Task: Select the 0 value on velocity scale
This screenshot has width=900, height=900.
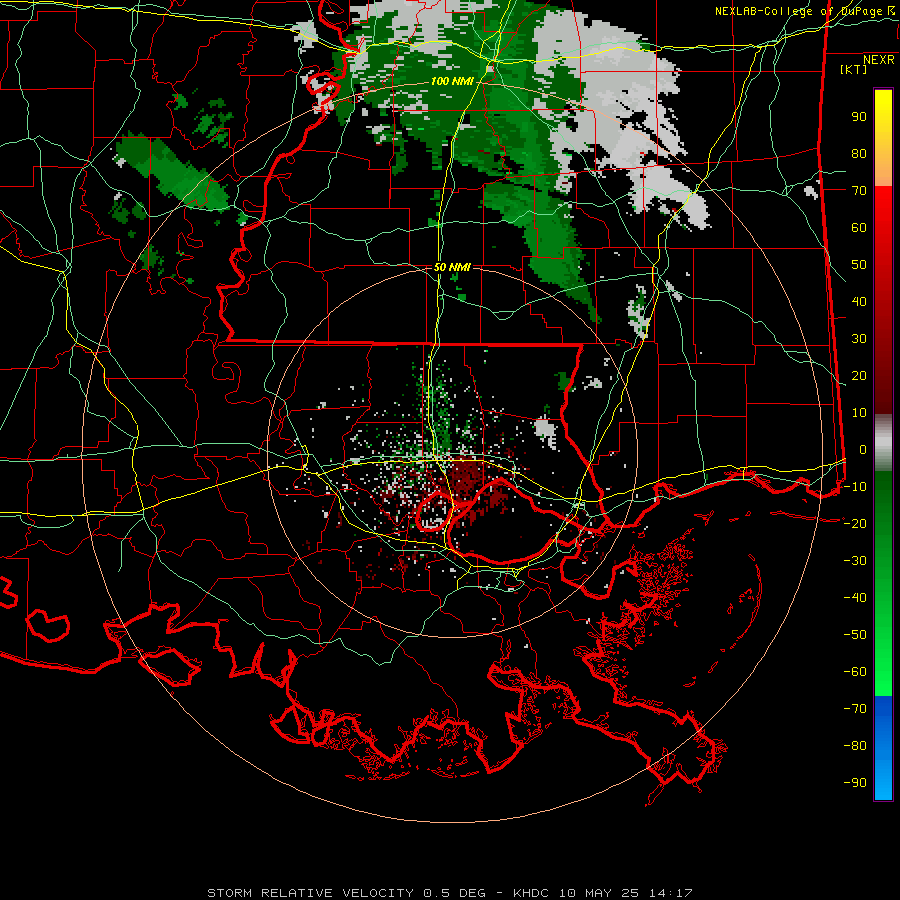Action: (863, 449)
